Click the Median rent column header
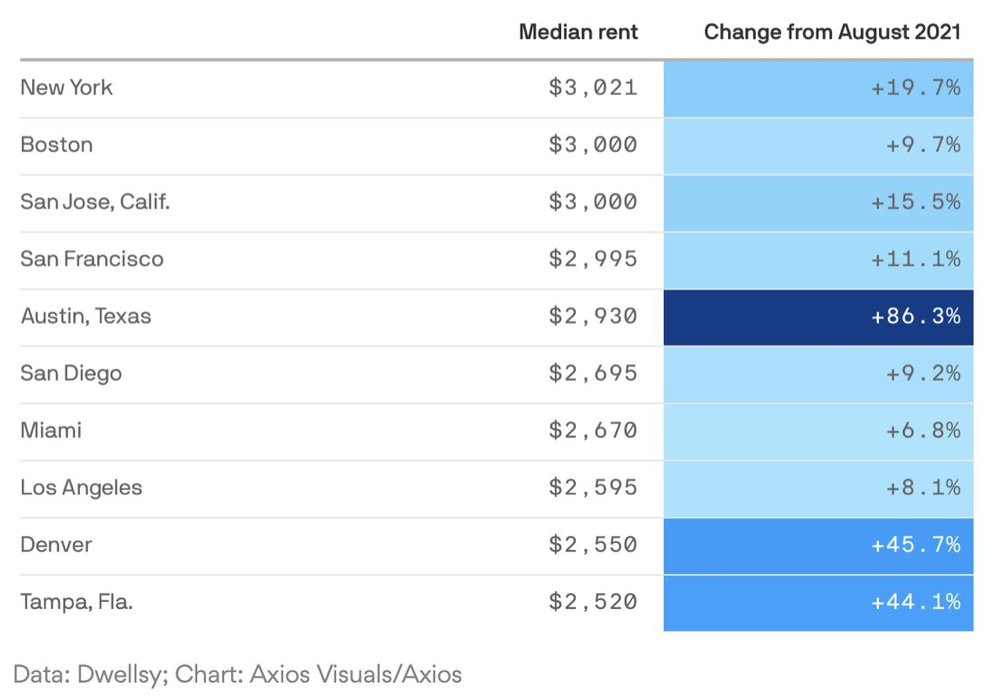Screen dimensions: 999x700 [x=578, y=31]
